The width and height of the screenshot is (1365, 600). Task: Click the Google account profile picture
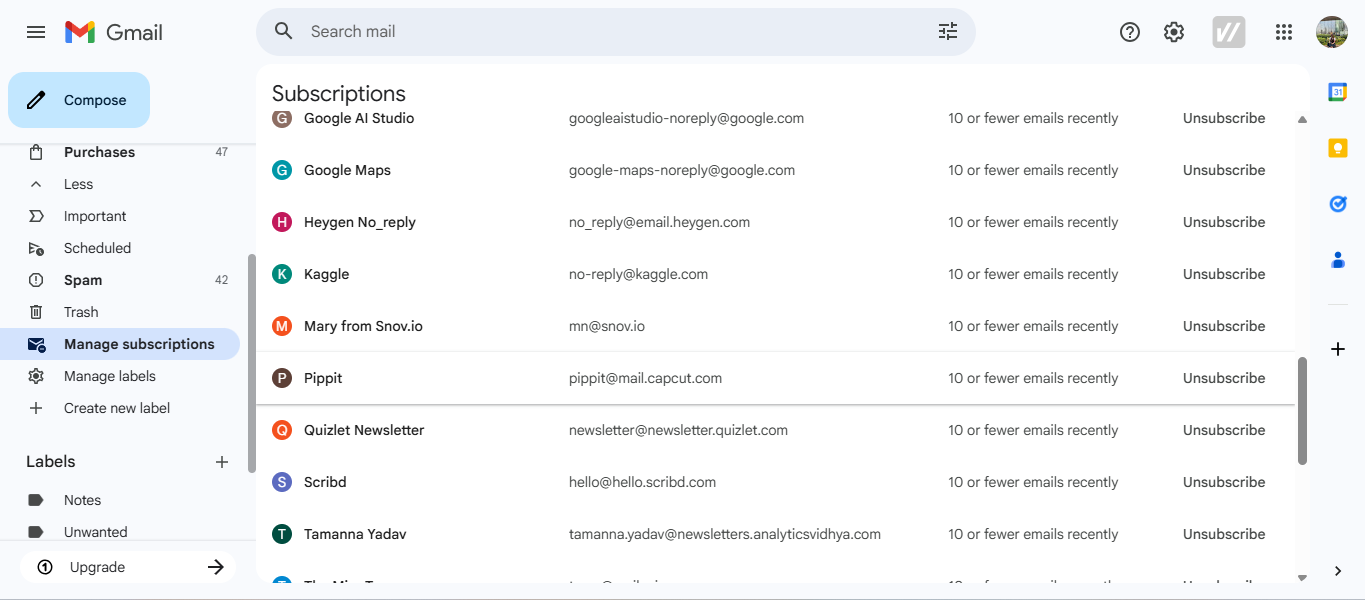pyautogui.click(x=1332, y=32)
